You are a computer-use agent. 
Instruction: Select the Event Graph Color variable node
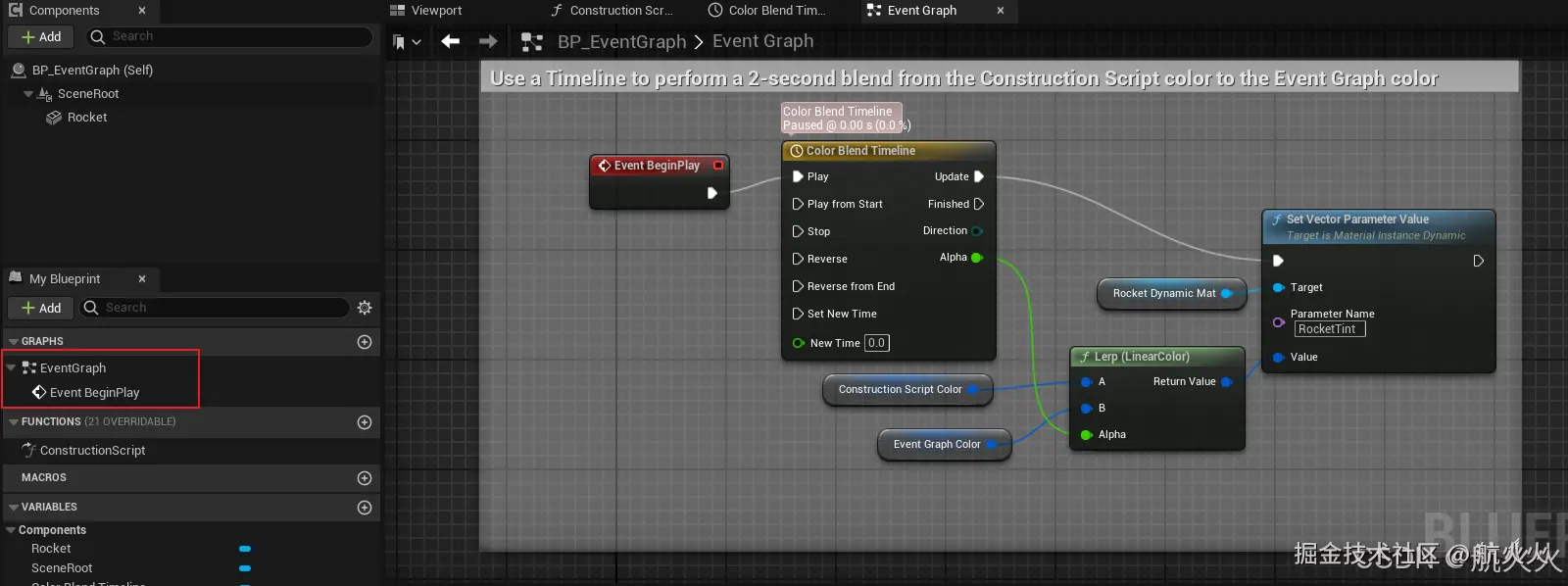(945, 445)
